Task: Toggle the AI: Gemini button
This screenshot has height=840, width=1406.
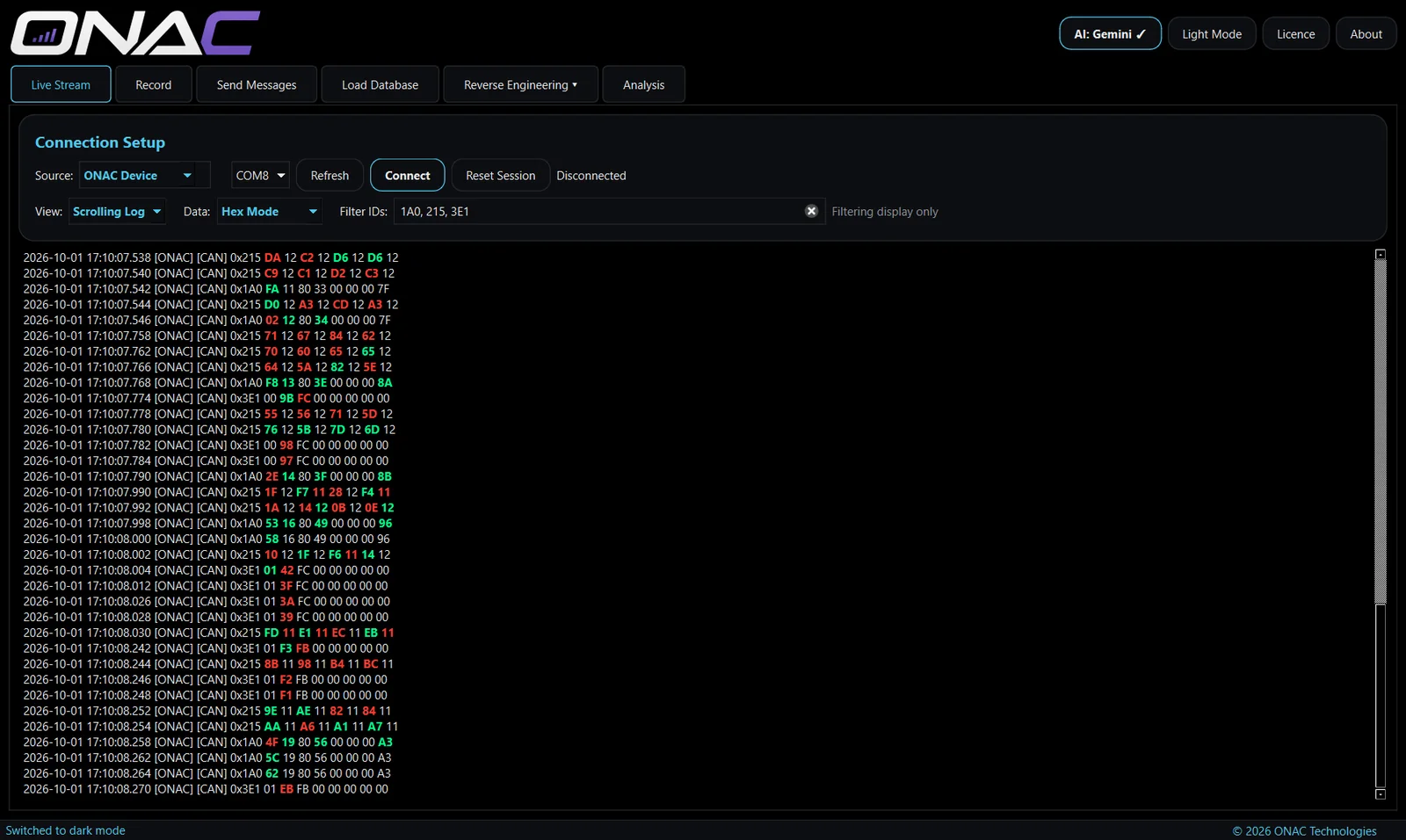Action: pyautogui.click(x=1110, y=33)
